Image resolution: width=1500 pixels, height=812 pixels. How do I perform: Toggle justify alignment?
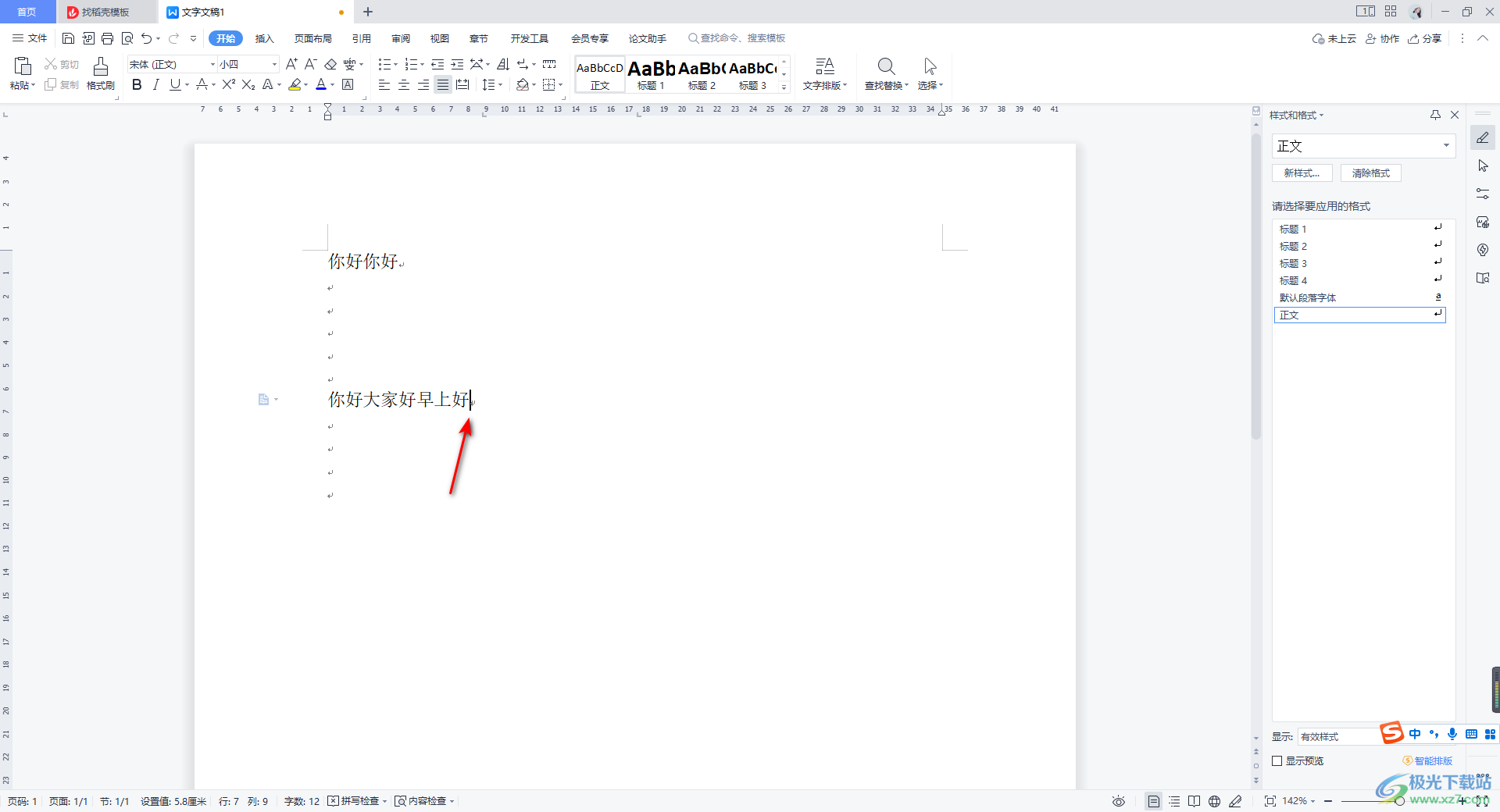pos(443,84)
